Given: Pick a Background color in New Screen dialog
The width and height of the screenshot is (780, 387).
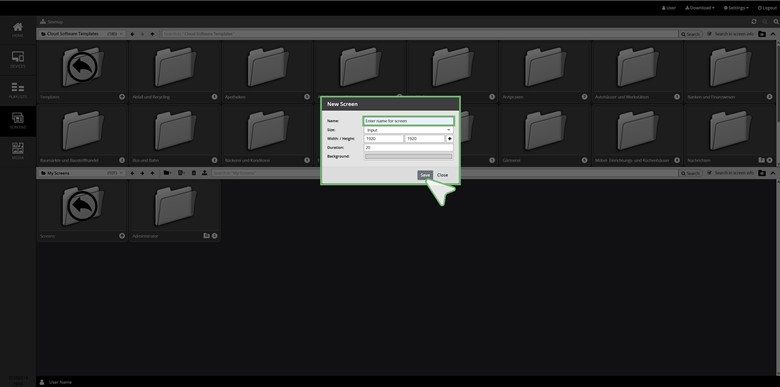Looking at the screenshot, I should (x=408, y=156).
